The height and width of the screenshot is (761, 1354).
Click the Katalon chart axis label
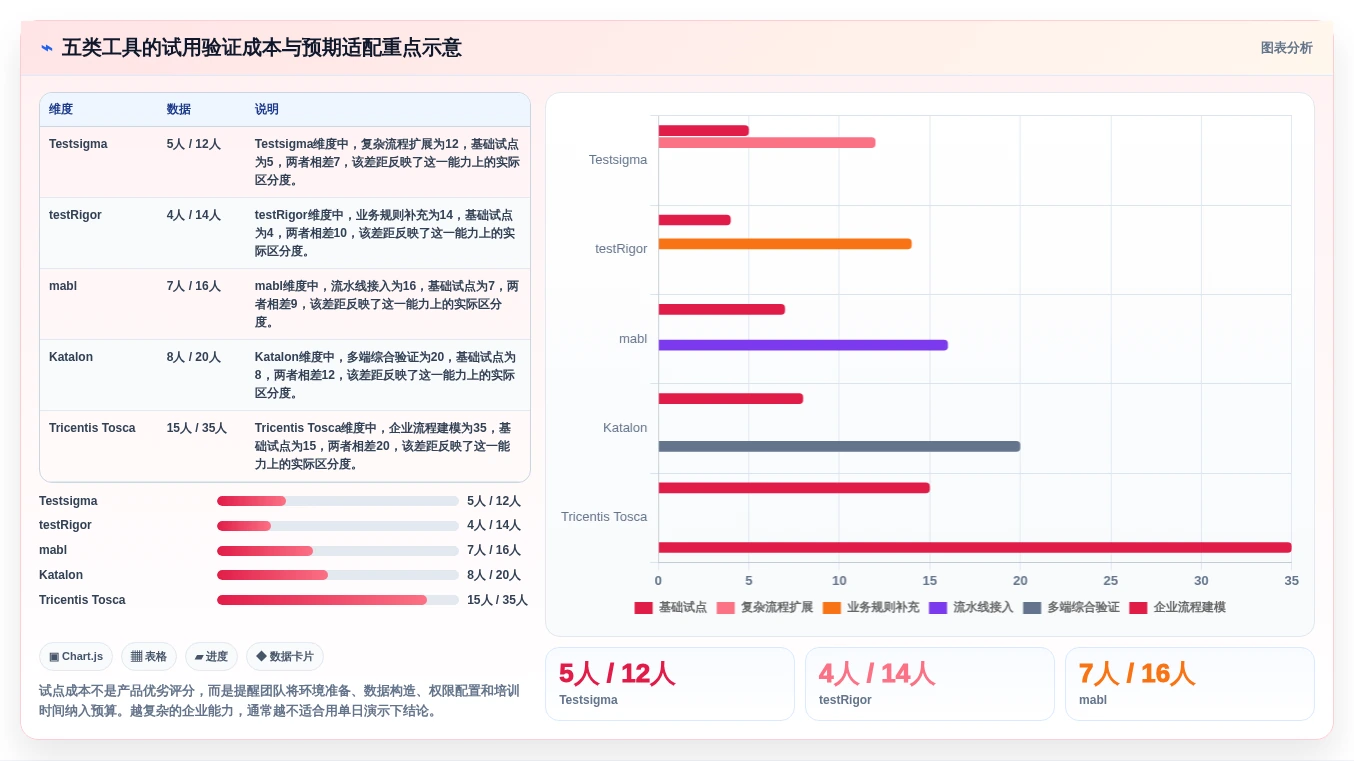tap(625, 428)
